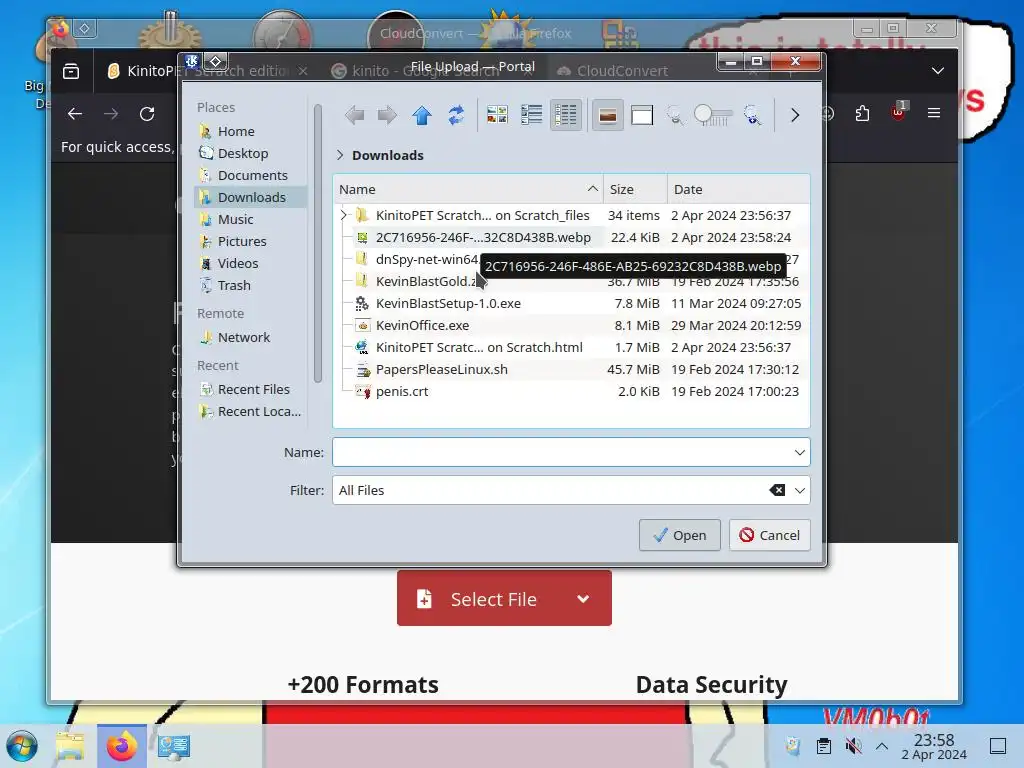Select the KinitoPET Scratch.html file
1024x768 pixels.
tap(571, 347)
